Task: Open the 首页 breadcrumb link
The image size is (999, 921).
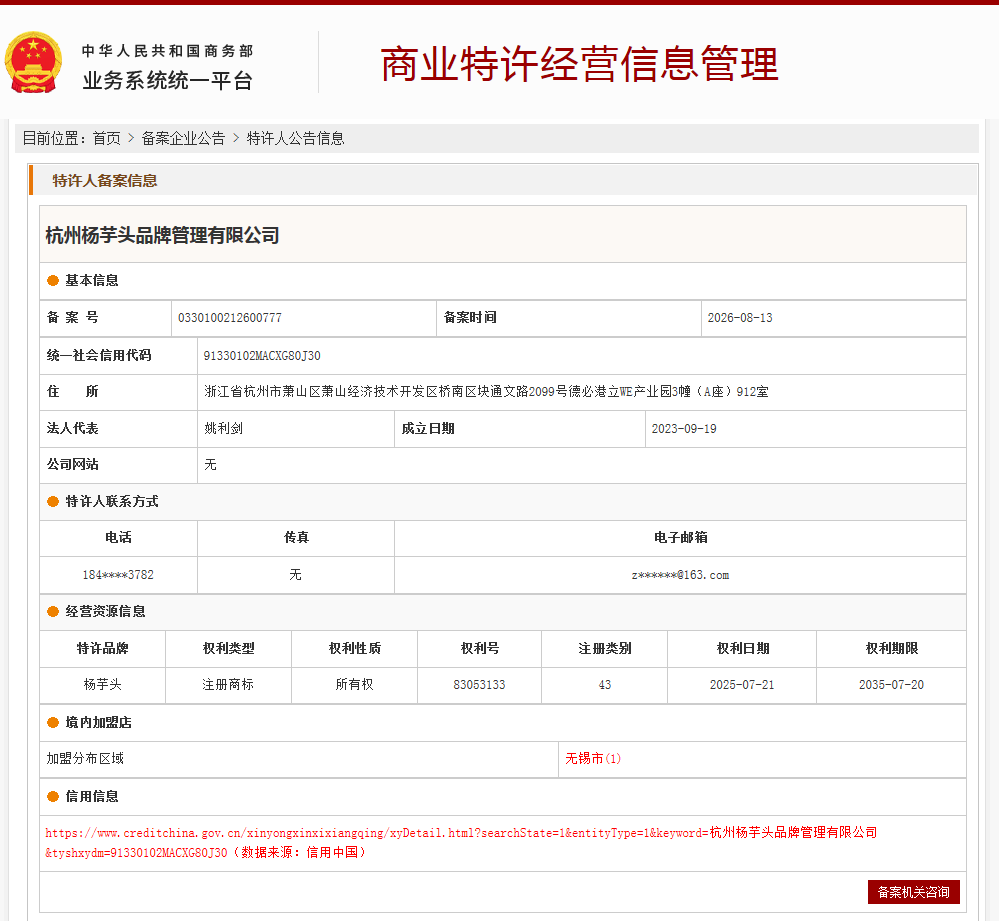Action: point(106,138)
